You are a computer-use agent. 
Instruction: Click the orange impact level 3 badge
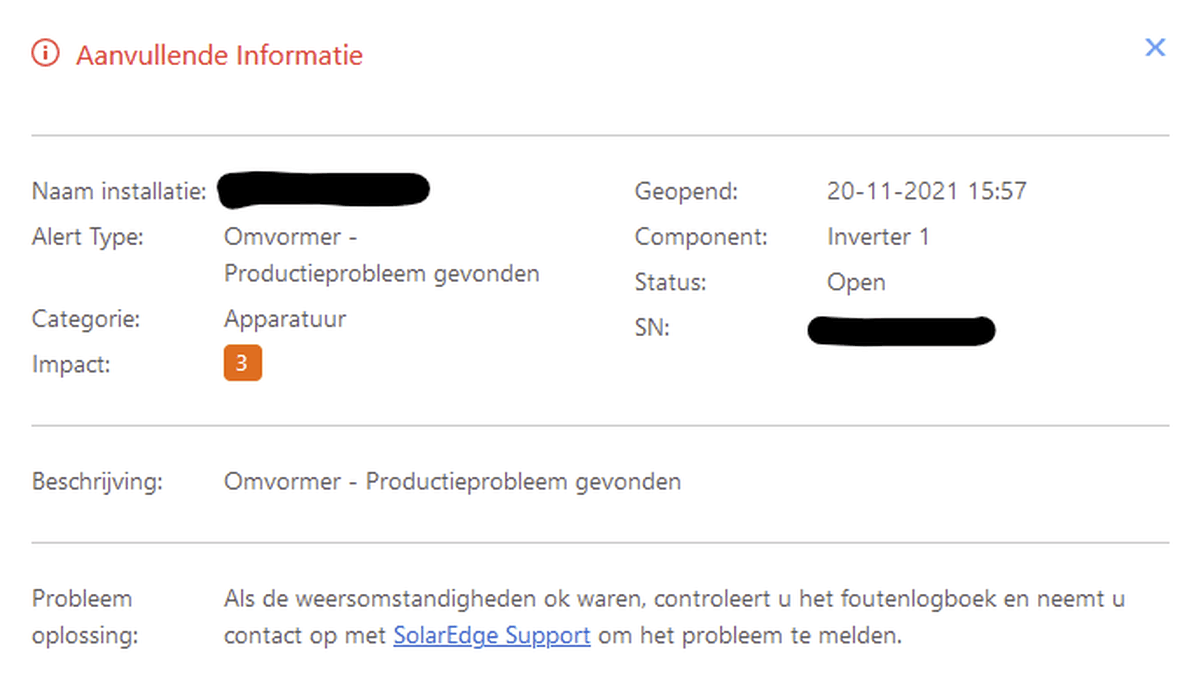pos(243,364)
